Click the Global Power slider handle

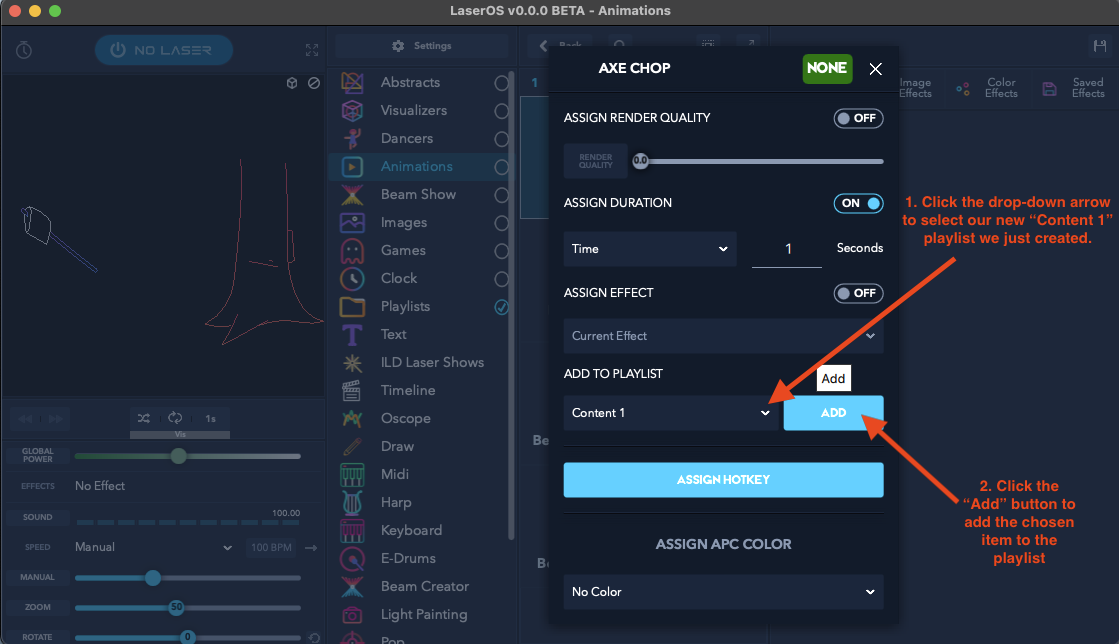pos(178,456)
